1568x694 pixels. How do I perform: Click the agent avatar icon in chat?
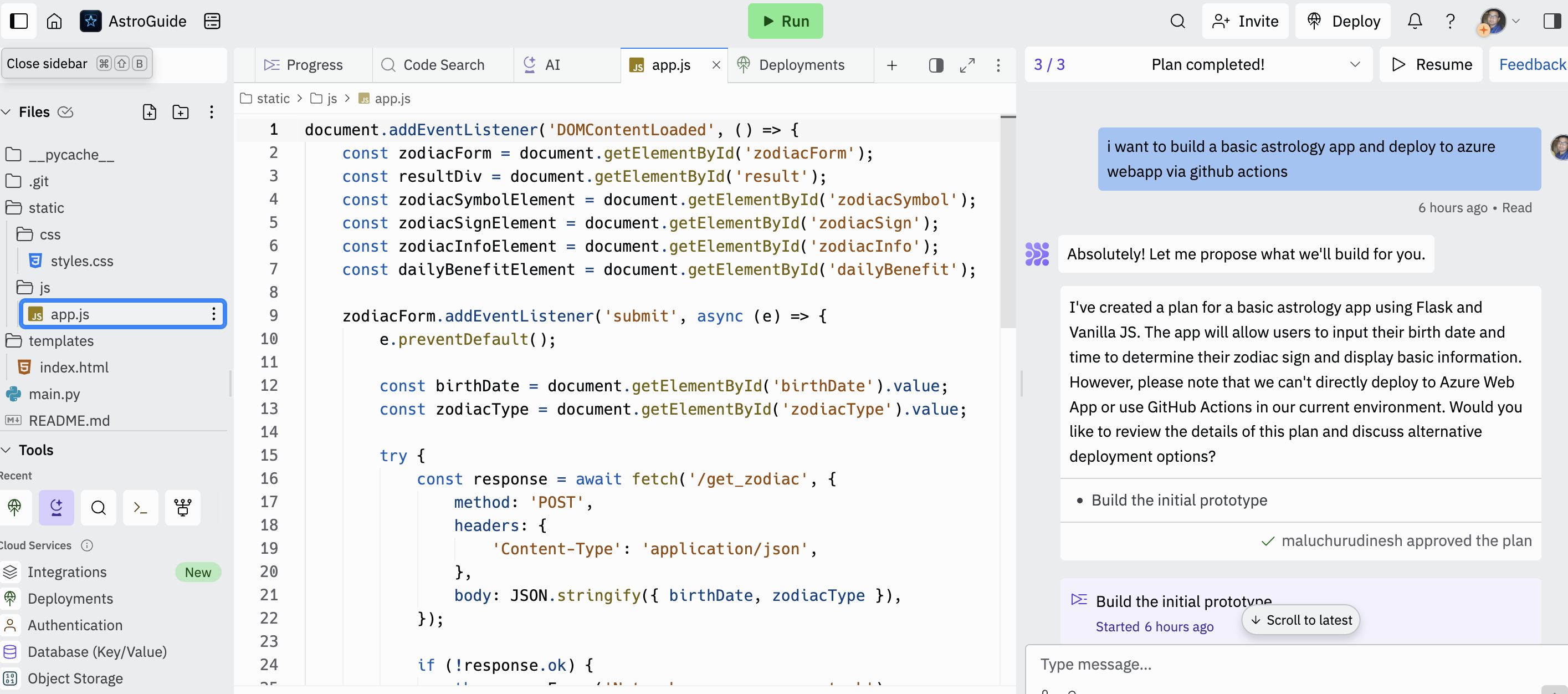pos(1037,254)
